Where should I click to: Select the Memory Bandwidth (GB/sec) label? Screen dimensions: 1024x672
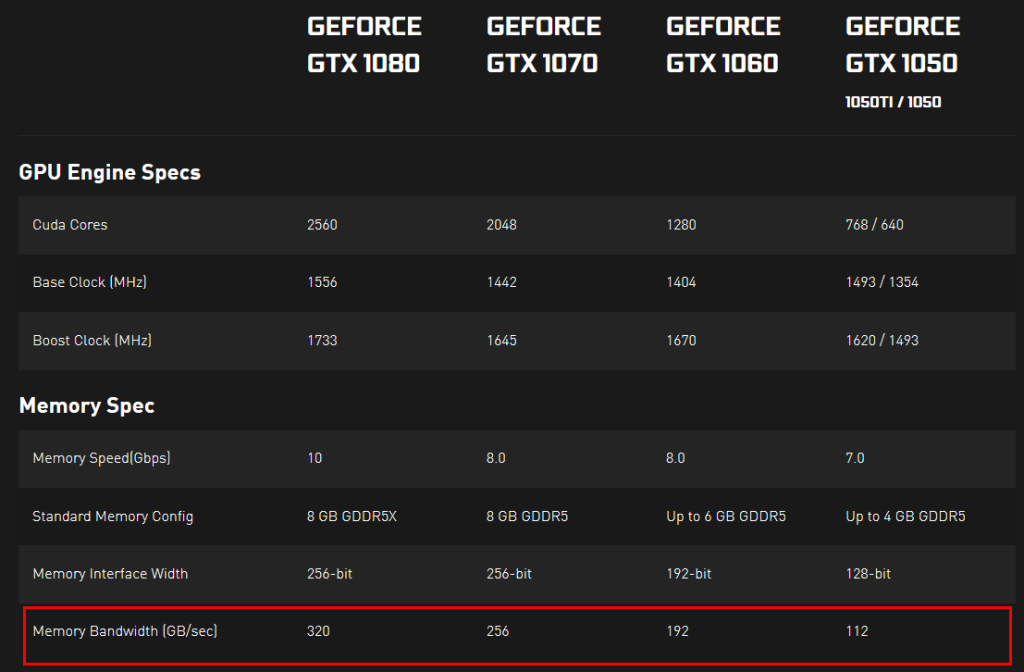(125, 631)
